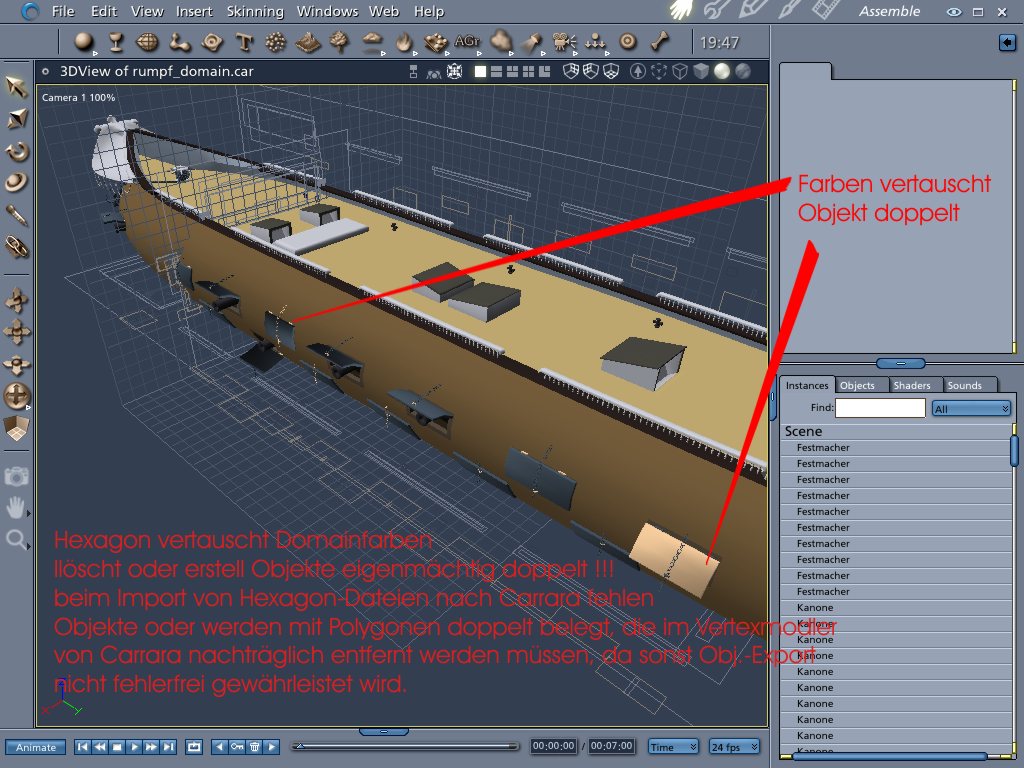This screenshot has width=1024, height=768.
Task: Jump to the first frame
Action: (82, 746)
